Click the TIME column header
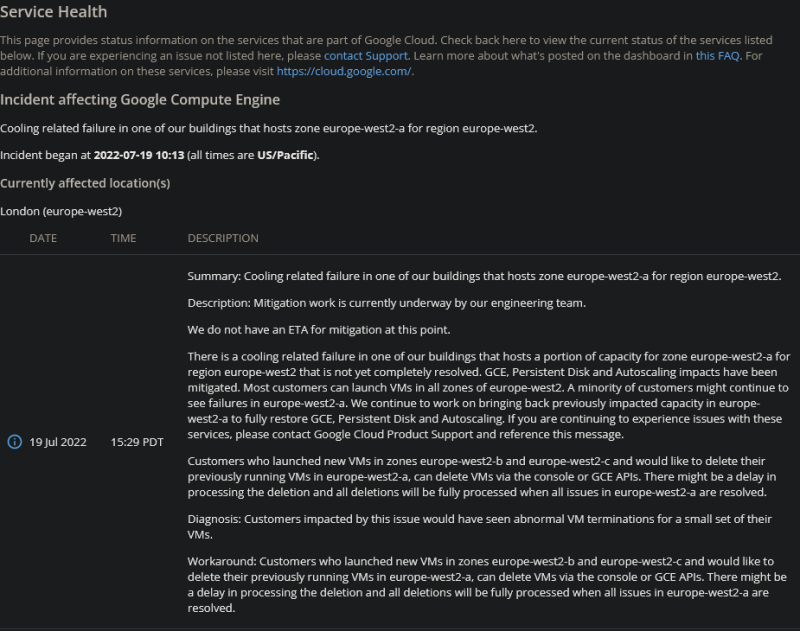800x631 pixels. pyautogui.click(x=124, y=238)
